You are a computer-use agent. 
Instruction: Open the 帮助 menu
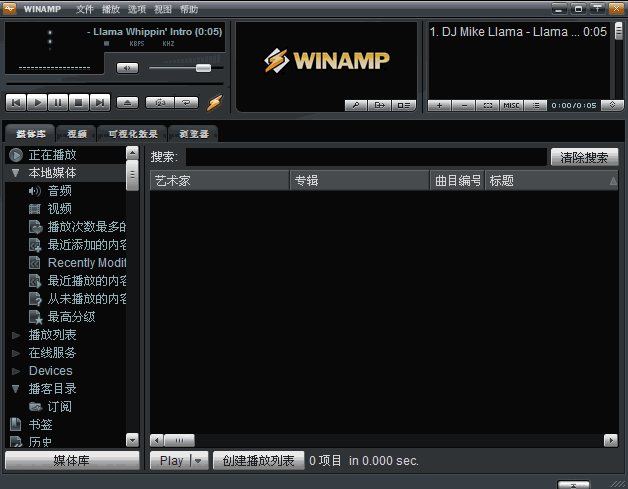coord(189,9)
